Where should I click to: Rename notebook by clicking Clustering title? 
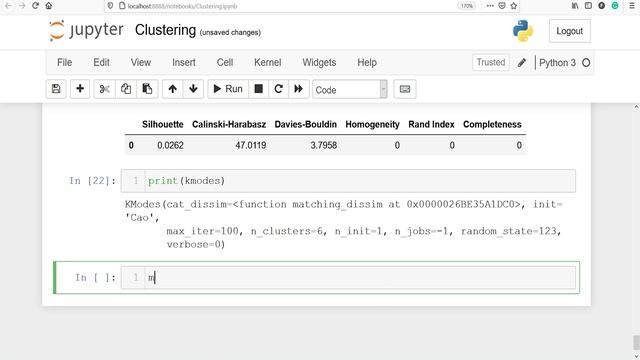165,30
